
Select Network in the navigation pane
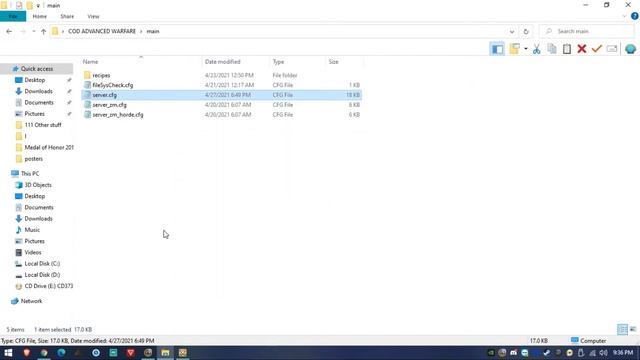click(31, 301)
